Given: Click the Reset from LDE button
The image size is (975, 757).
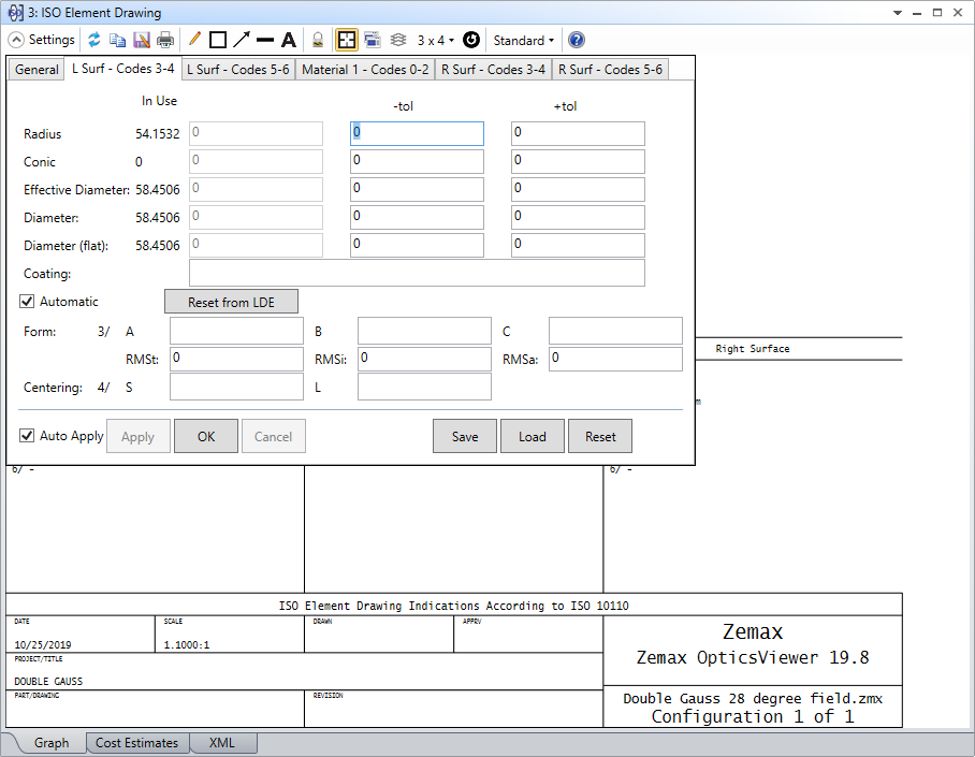Looking at the screenshot, I should (x=231, y=302).
